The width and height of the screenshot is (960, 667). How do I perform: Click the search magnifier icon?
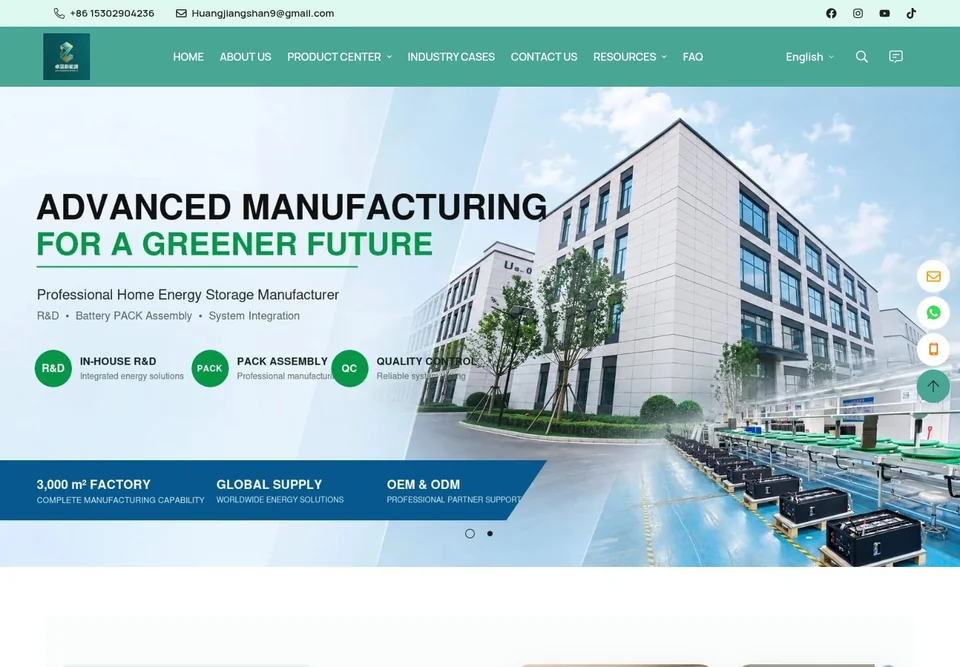pos(861,57)
